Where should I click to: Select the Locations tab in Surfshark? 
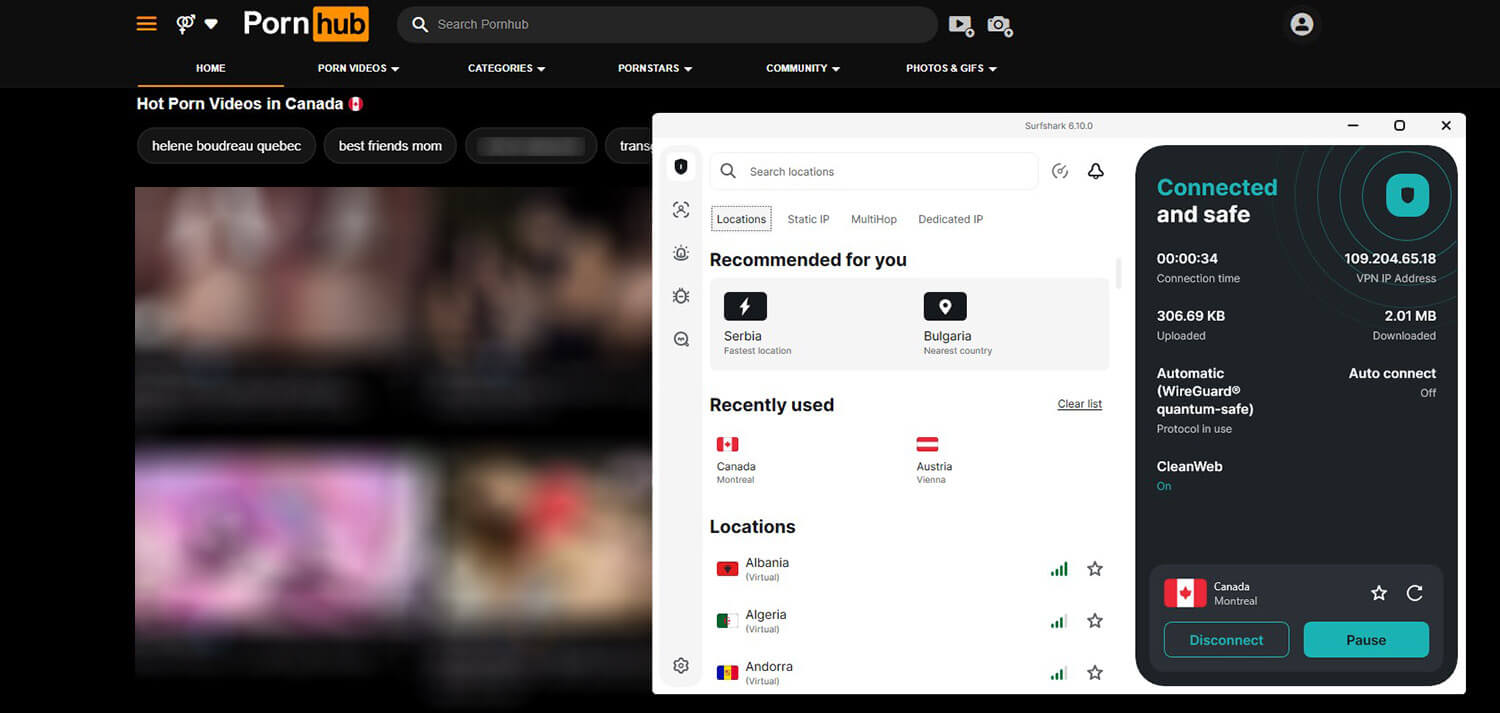tap(741, 219)
